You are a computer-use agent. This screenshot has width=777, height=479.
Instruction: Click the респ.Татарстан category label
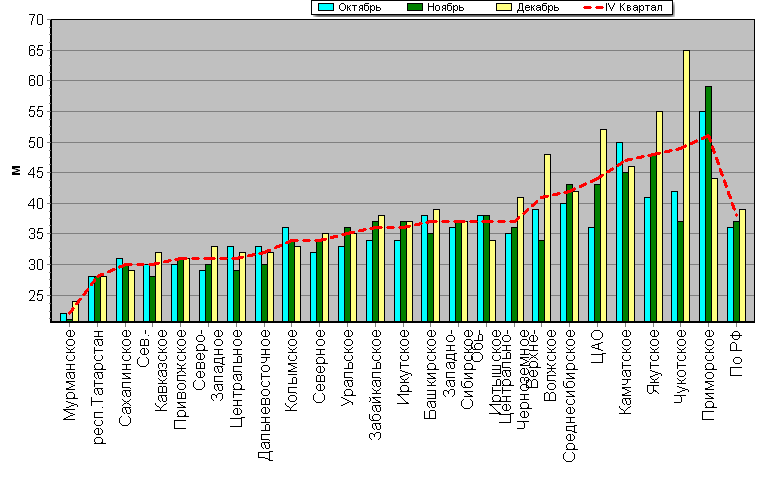tap(98, 387)
